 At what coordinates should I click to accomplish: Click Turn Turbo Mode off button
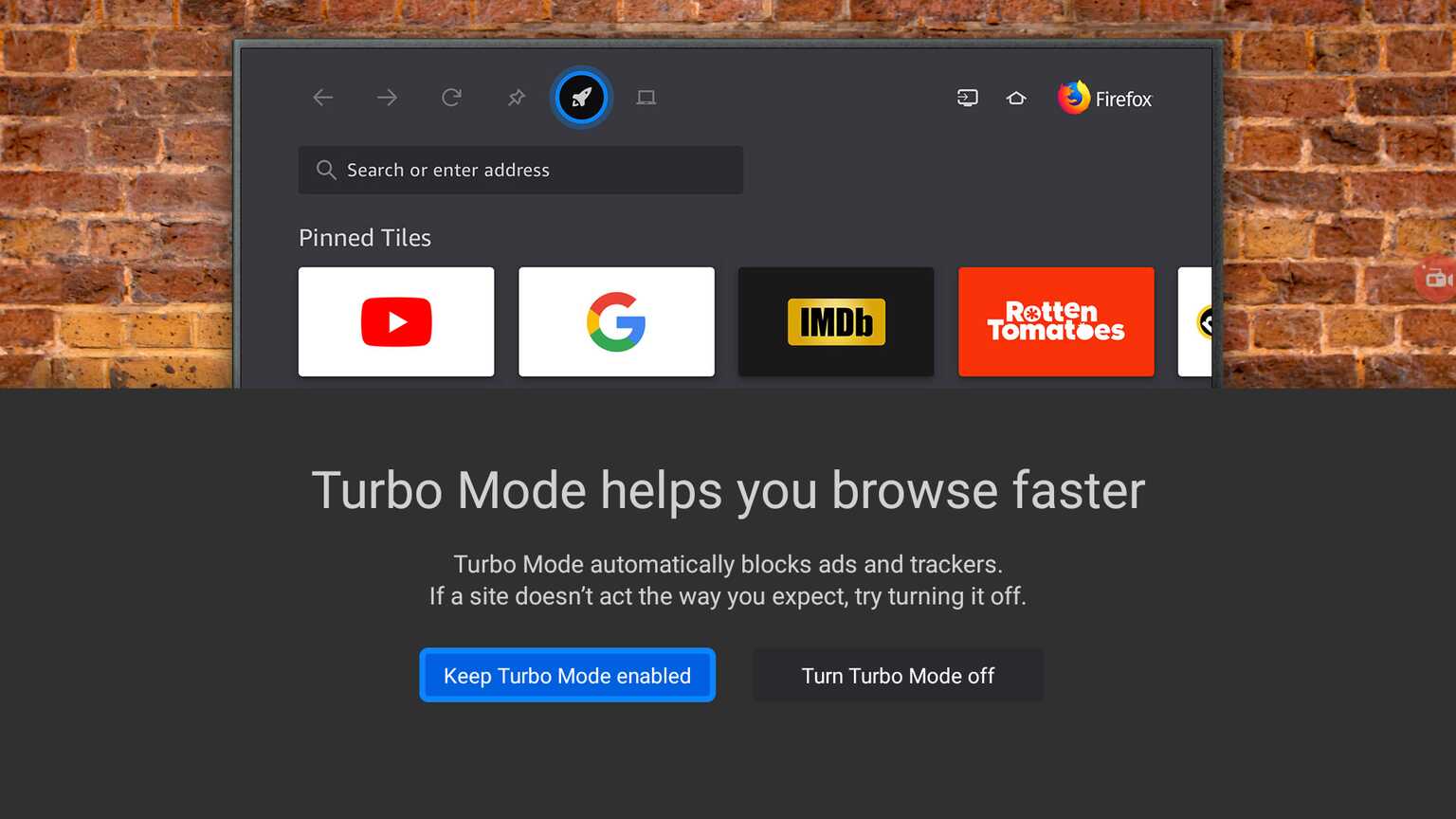pyautogui.click(x=898, y=675)
